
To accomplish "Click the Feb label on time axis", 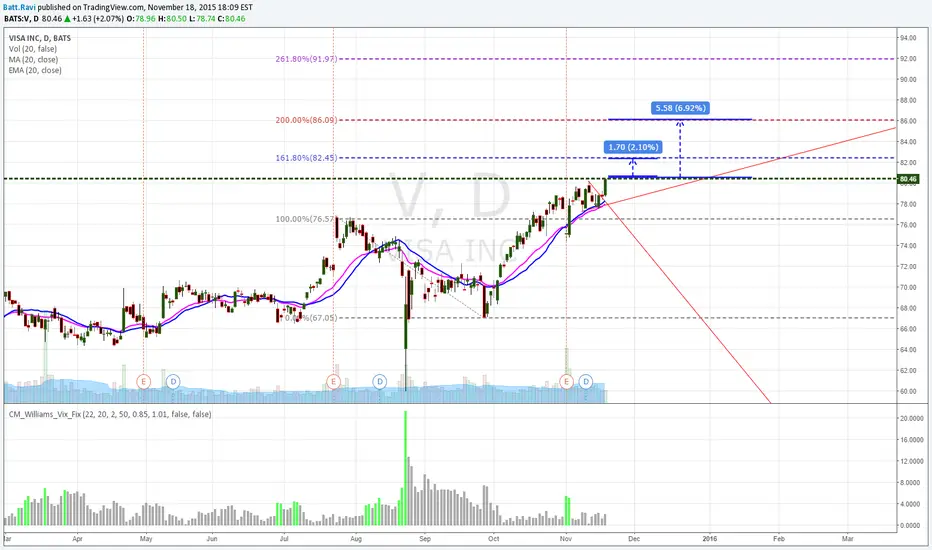I will (779, 539).
